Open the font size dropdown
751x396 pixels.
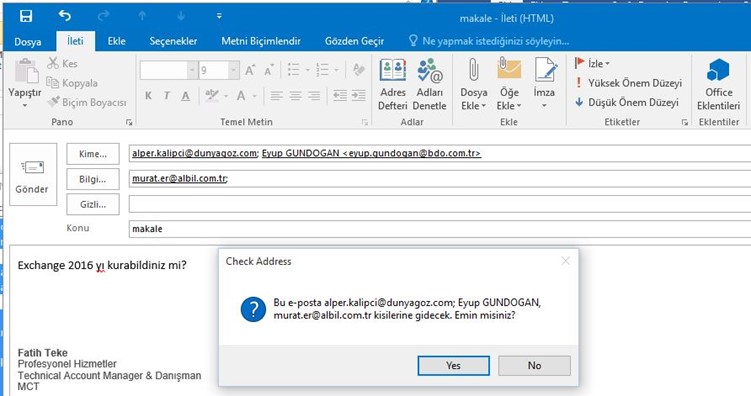(233, 70)
